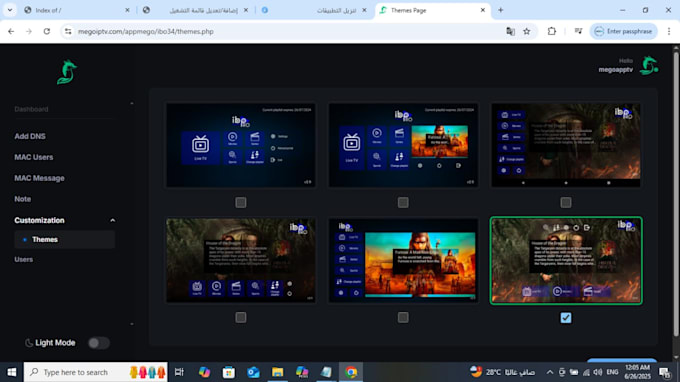Select the Themes Page tab
Viewport: 680px width, 382px height.
pos(432,10)
